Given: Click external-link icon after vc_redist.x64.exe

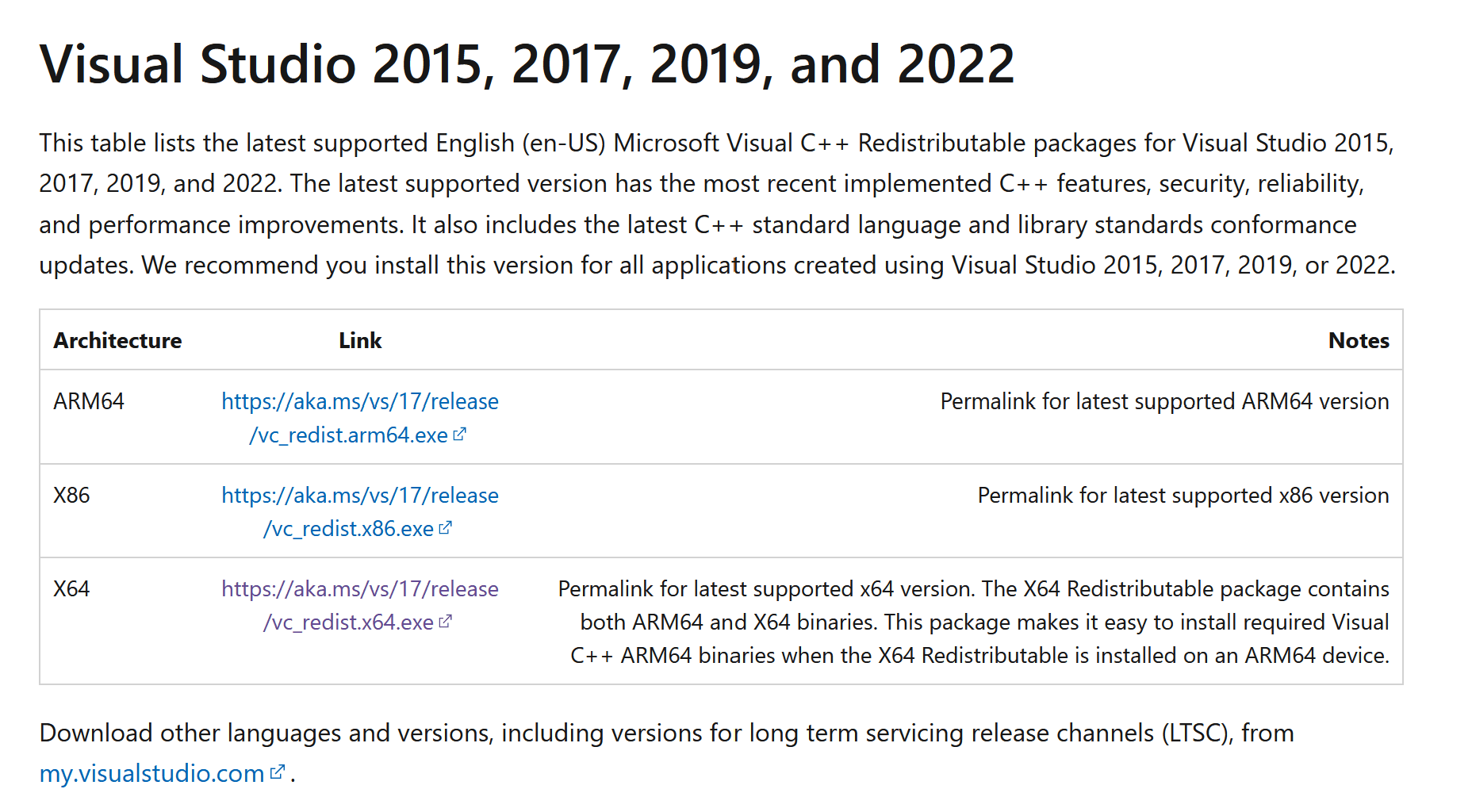Looking at the screenshot, I should coord(445,622).
